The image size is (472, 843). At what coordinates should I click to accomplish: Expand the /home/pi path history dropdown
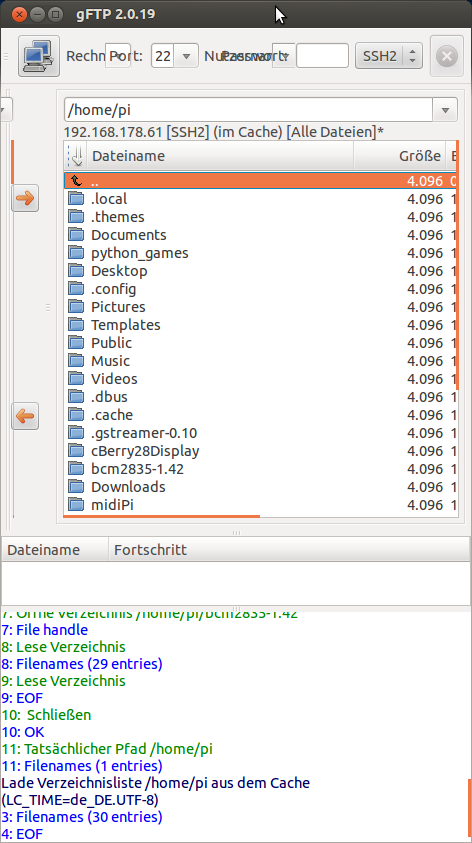pos(445,110)
